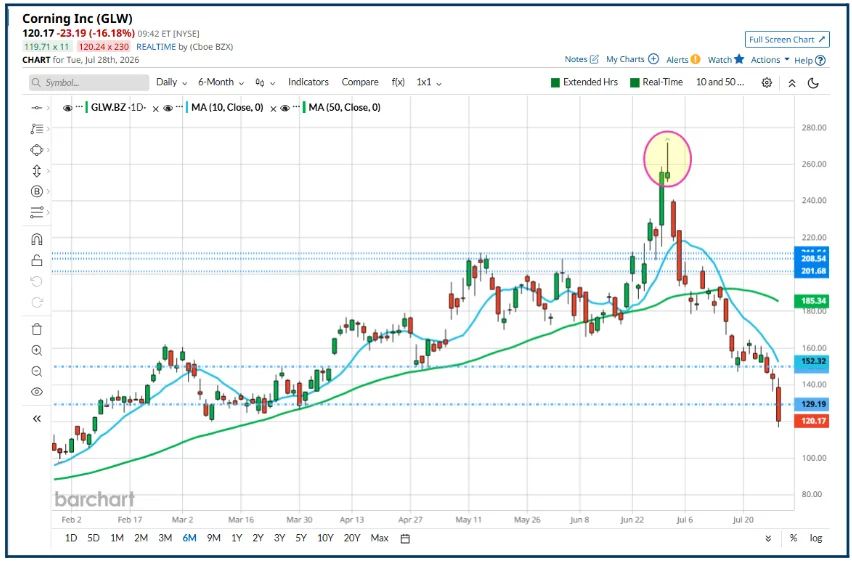Collapse the header with double up arrows
Image resolution: width=852 pixels, height=561 pixels.
coord(792,83)
